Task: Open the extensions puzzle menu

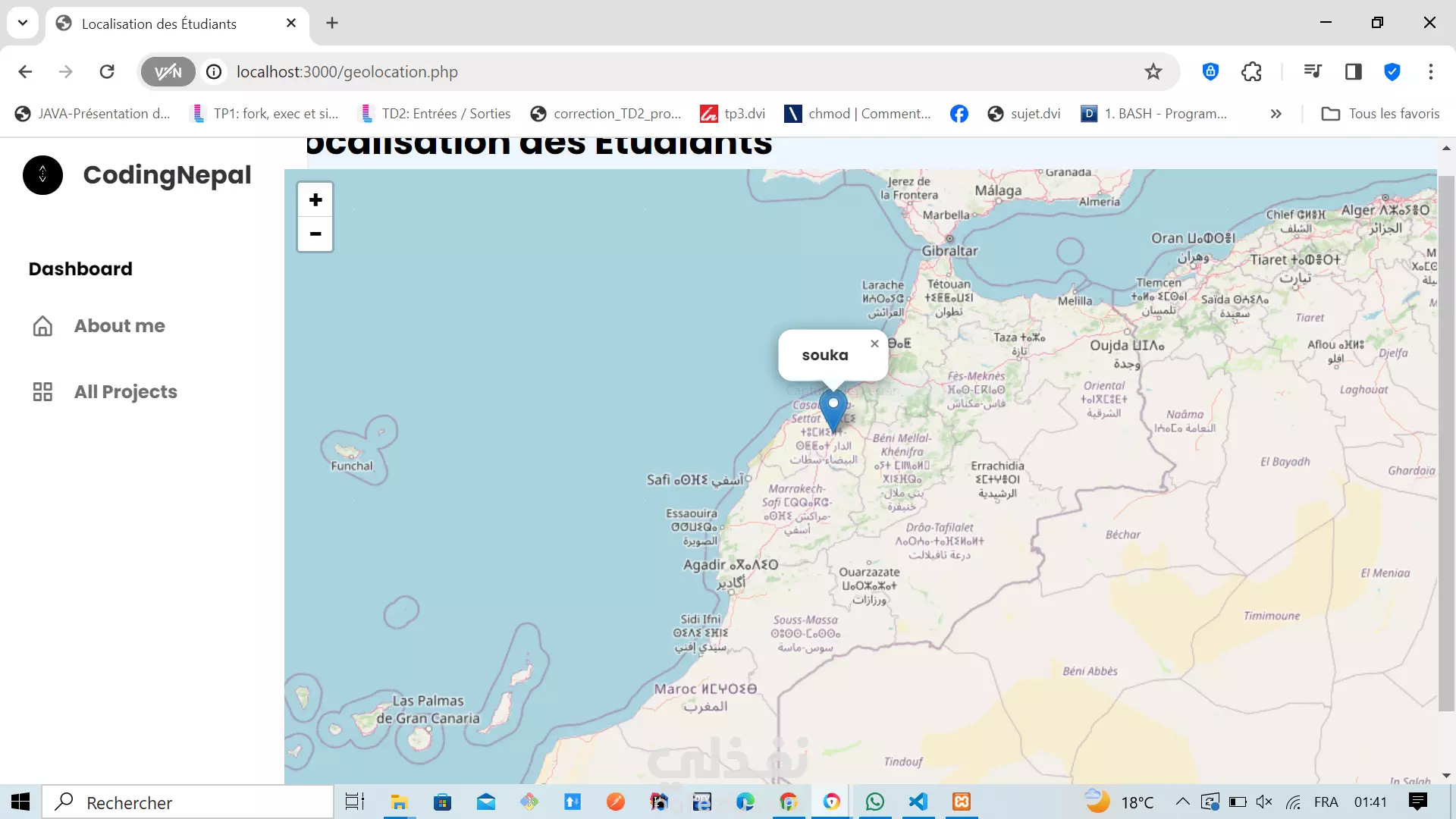Action: pyautogui.click(x=1251, y=72)
